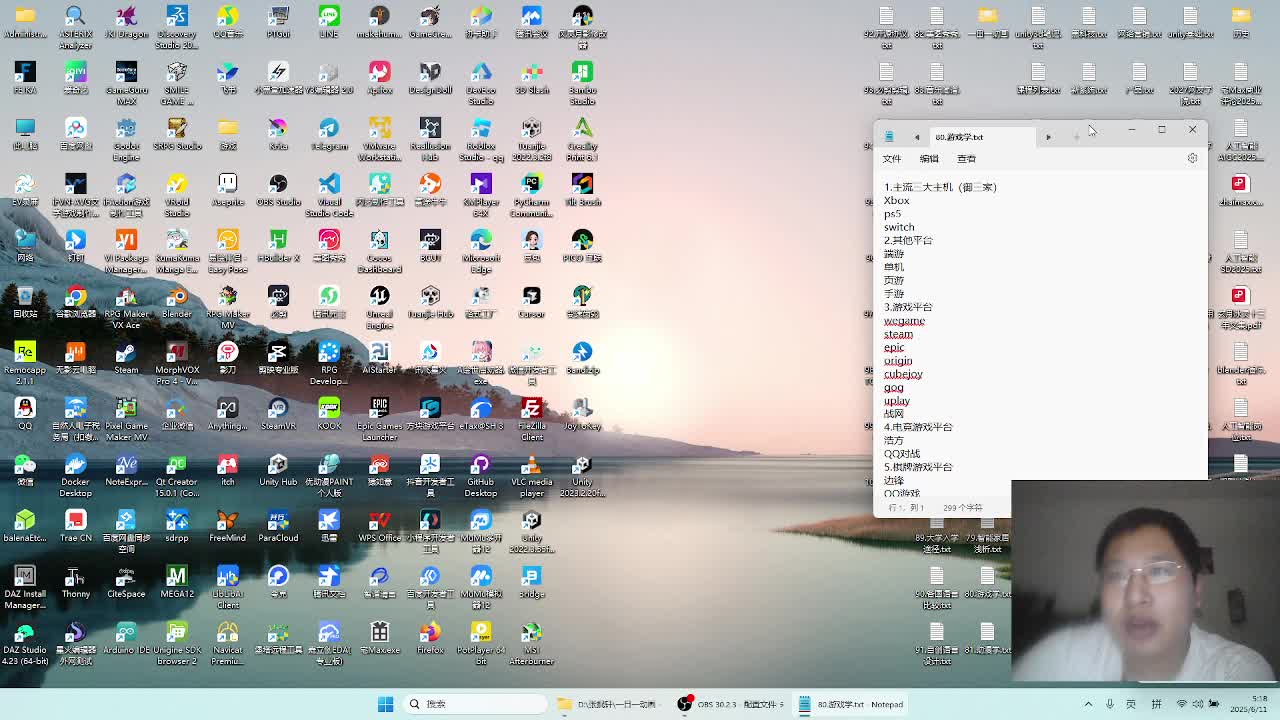Open the Windows Start button
This screenshot has width=1280, height=720.
pyautogui.click(x=385, y=704)
